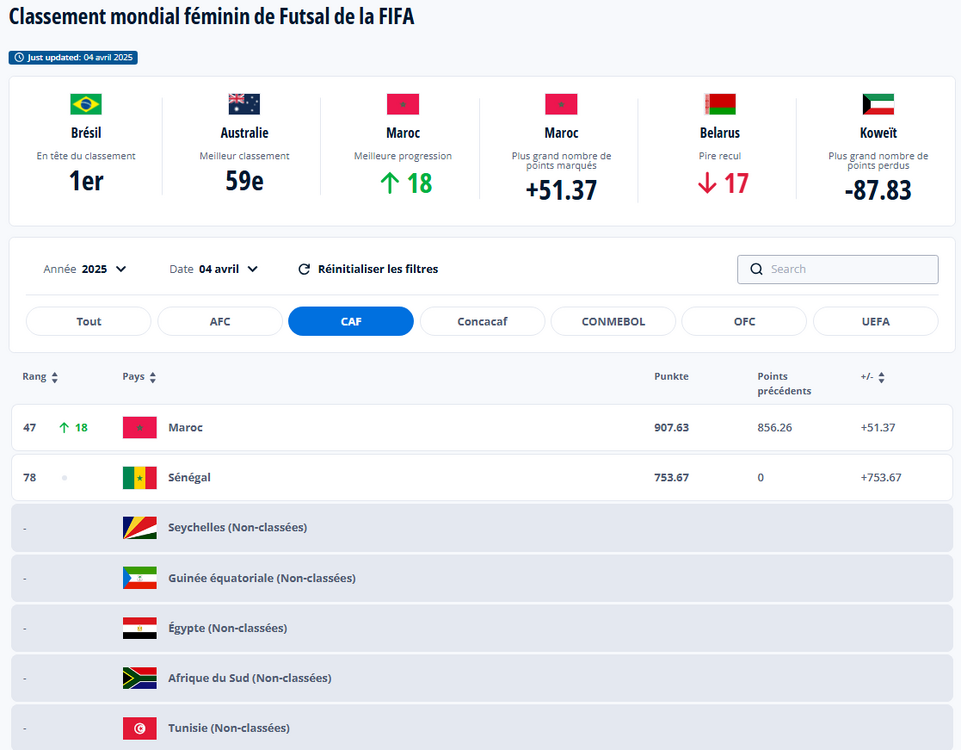Click the Just updated: 04 avril 2025 badge
The width and height of the screenshot is (961, 750).
point(73,58)
